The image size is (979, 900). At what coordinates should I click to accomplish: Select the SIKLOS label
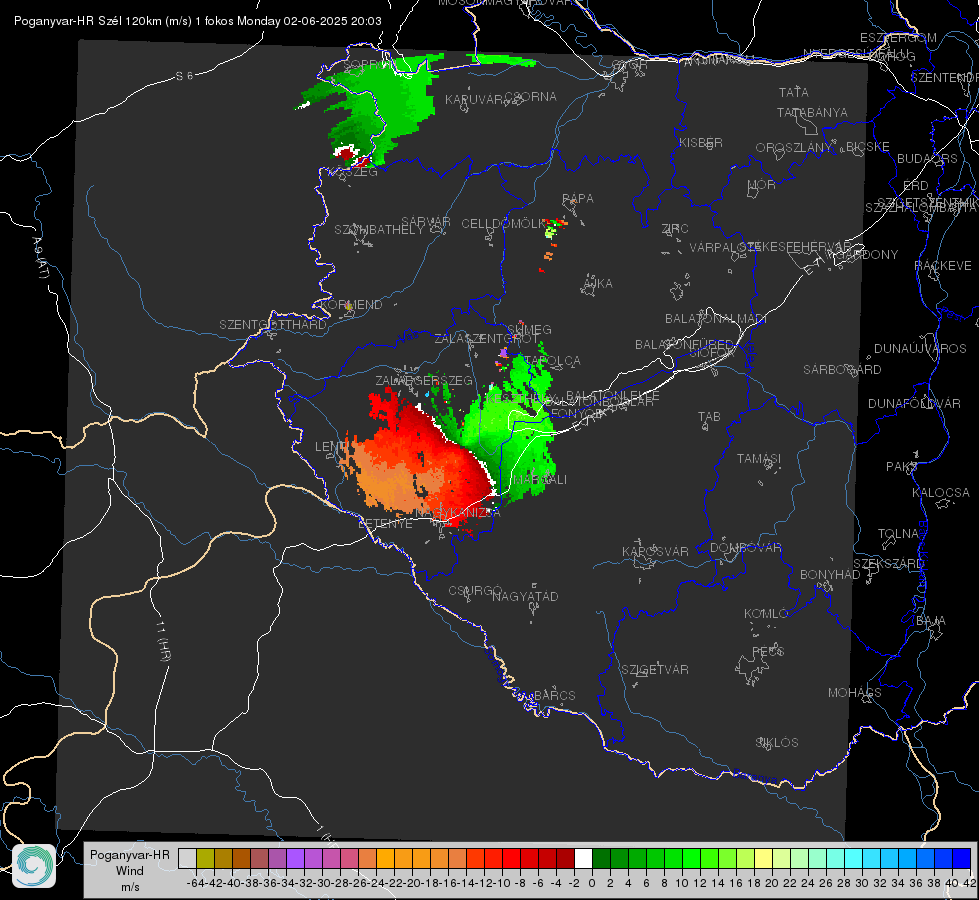[777, 743]
